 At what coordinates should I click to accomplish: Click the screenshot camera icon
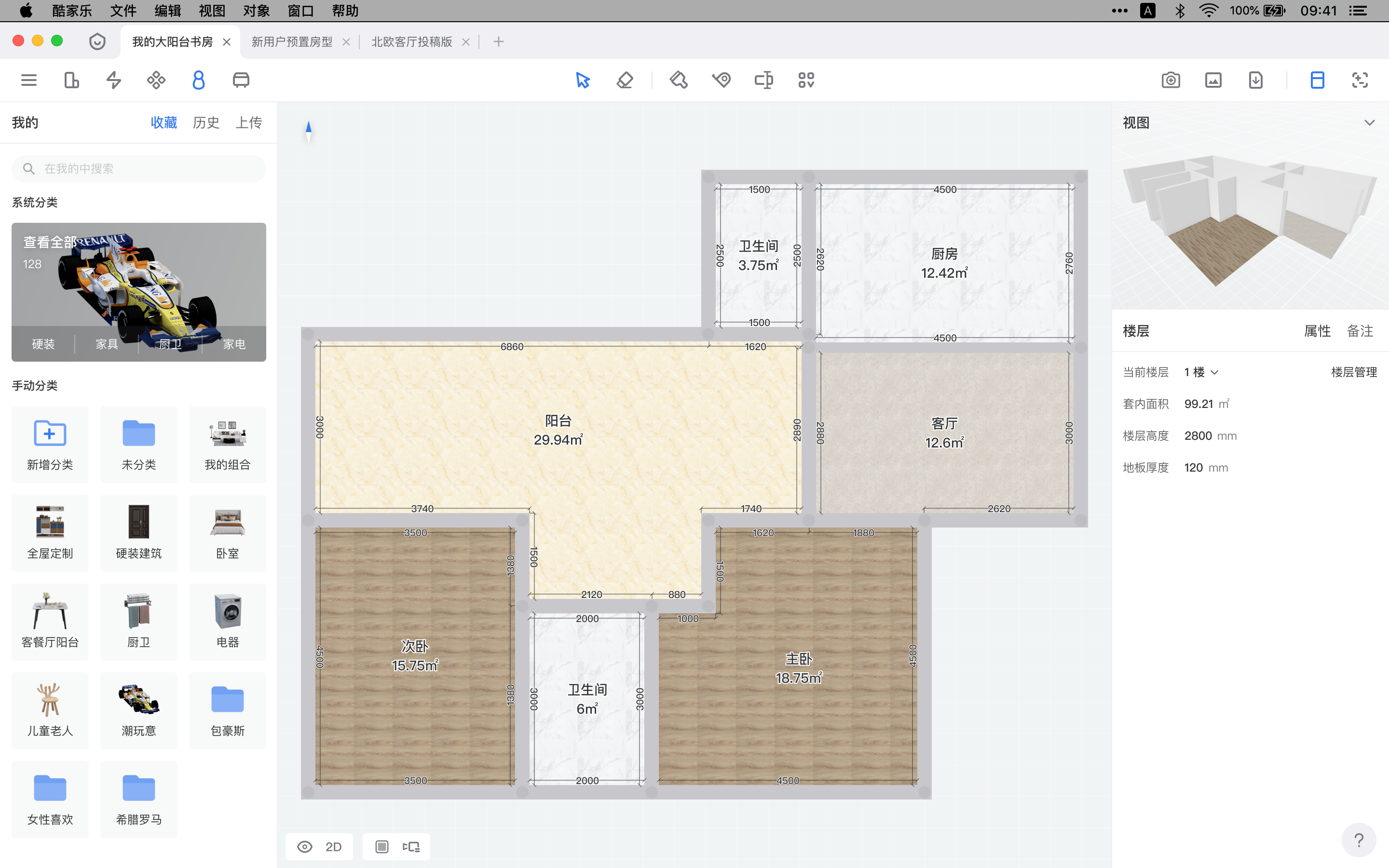pos(1171,80)
